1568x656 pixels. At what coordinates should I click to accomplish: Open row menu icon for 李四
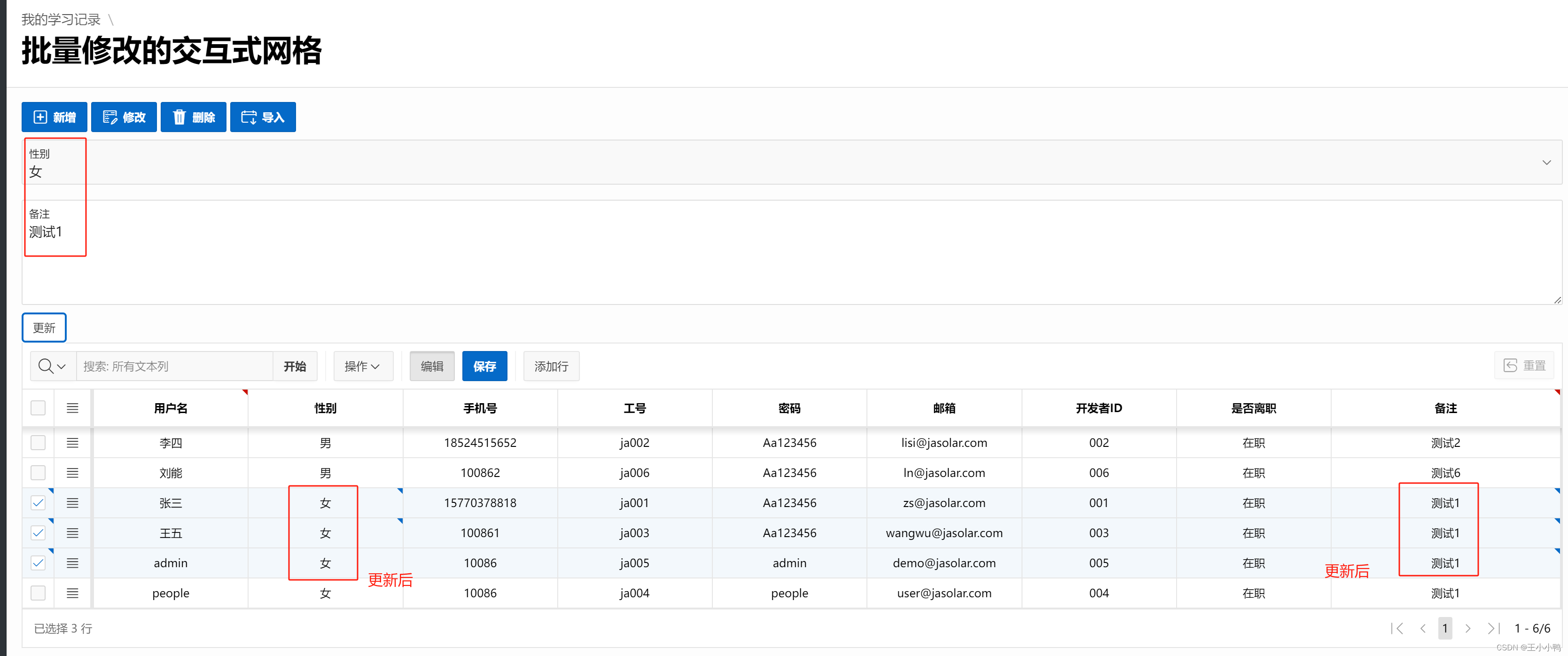pos(72,443)
